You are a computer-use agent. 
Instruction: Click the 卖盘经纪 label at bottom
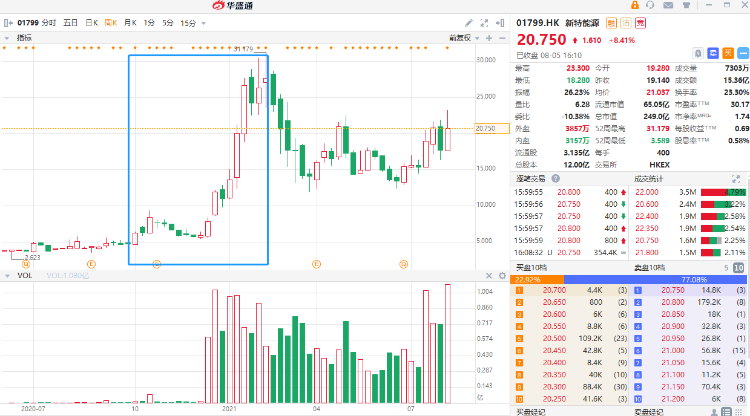click(649, 412)
